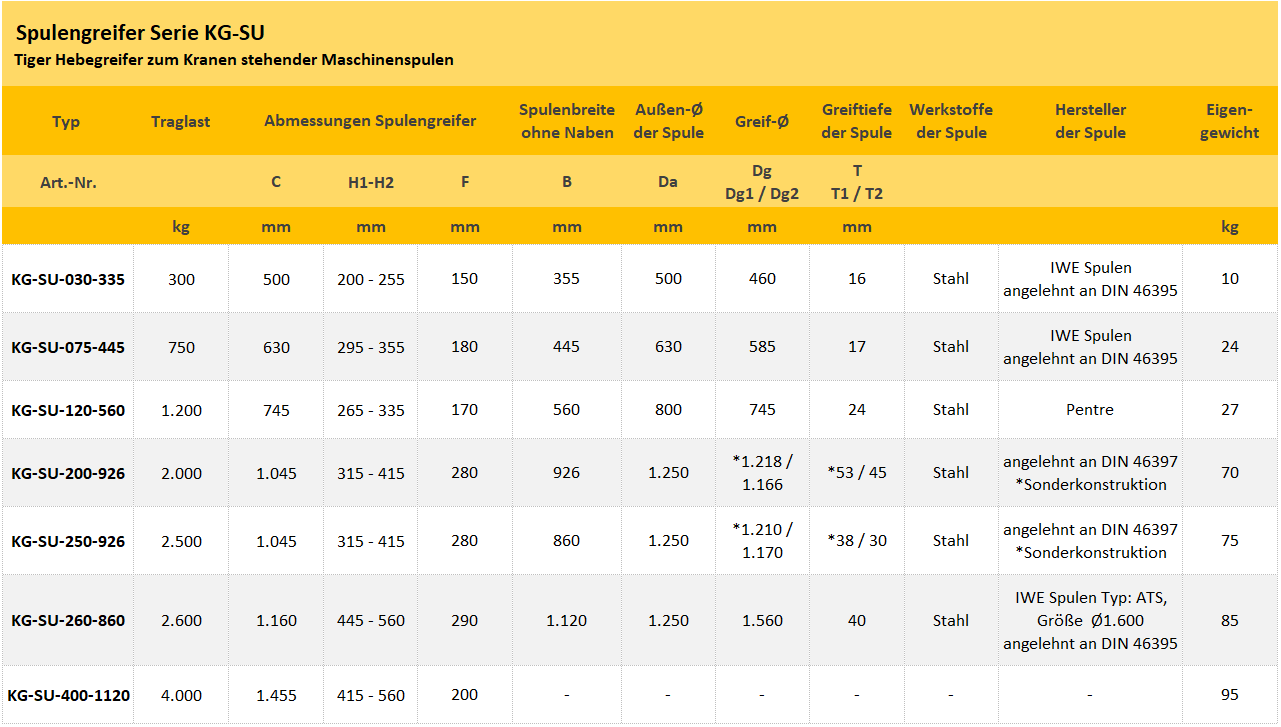Click the KG-SU-030-335 article number
This screenshot has width=1281, height=727.
coord(68,279)
